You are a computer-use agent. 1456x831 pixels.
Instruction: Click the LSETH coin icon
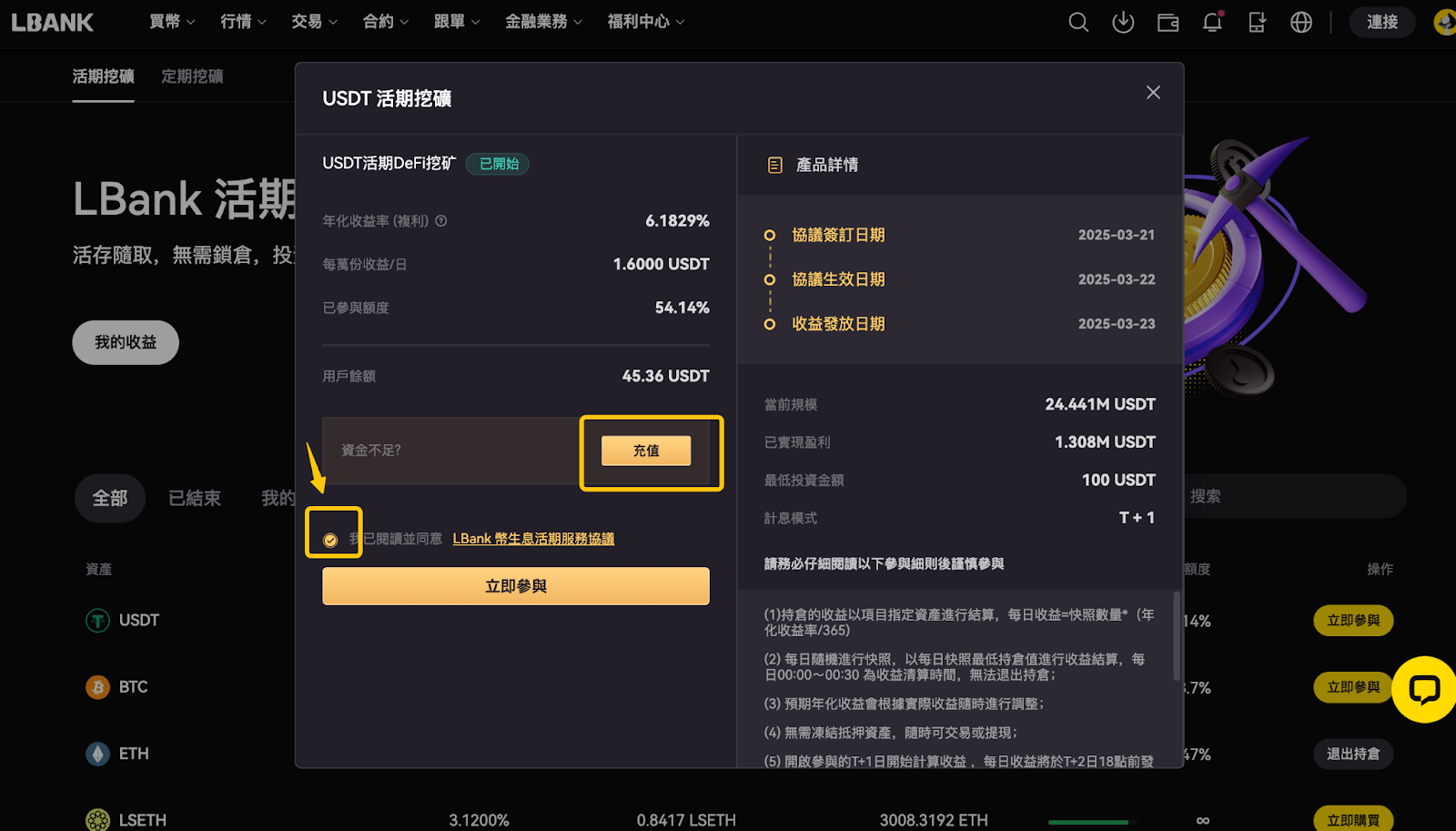point(97,820)
